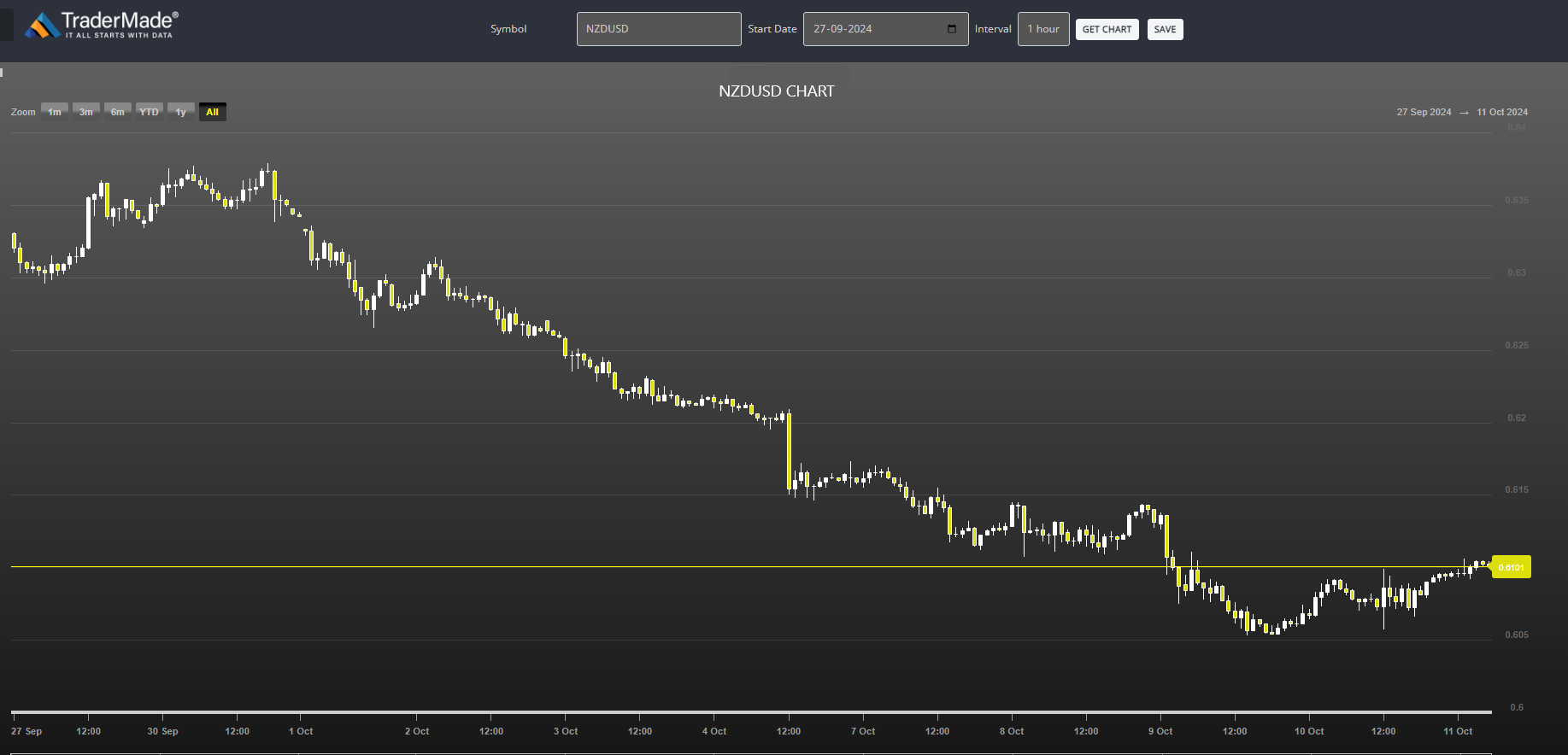The image size is (1568, 755).
Task: Select the 3m zoom range
Action: point(86,112)
